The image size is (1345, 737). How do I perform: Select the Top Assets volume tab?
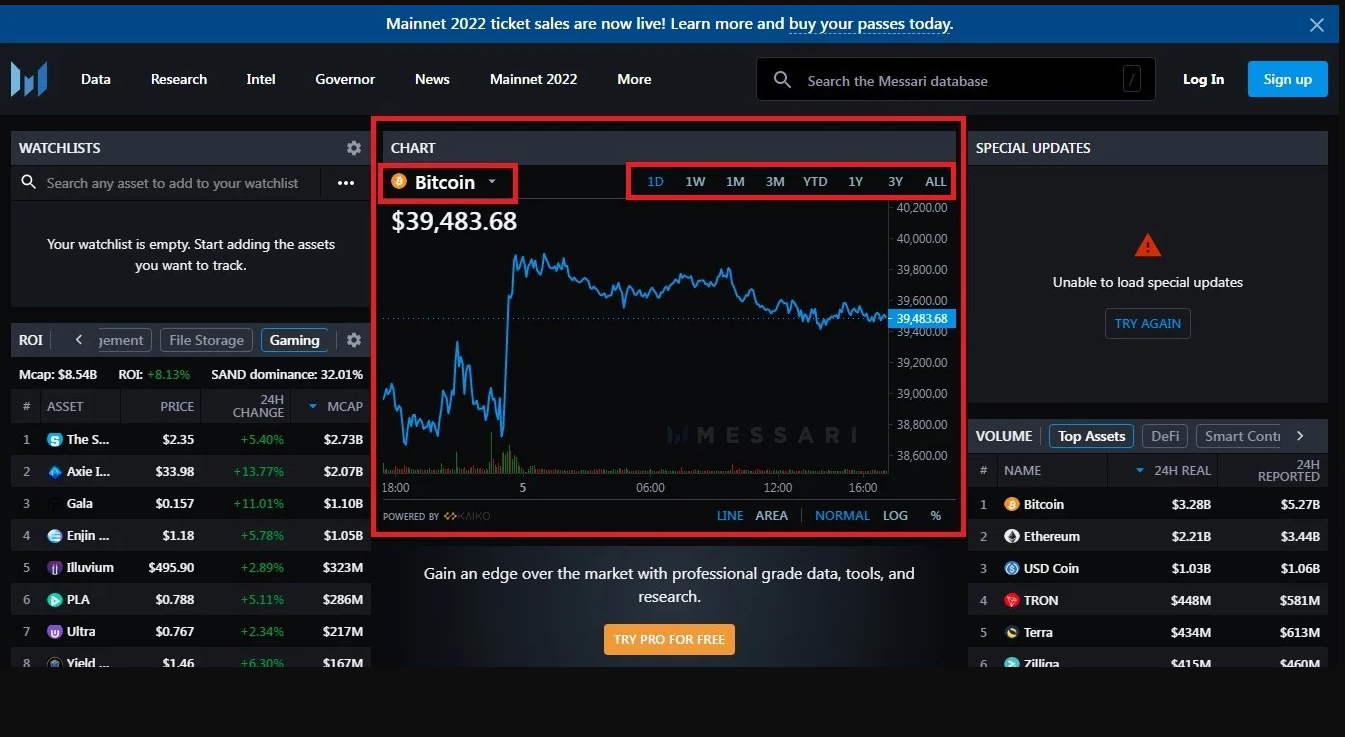tap(1092, 436)
